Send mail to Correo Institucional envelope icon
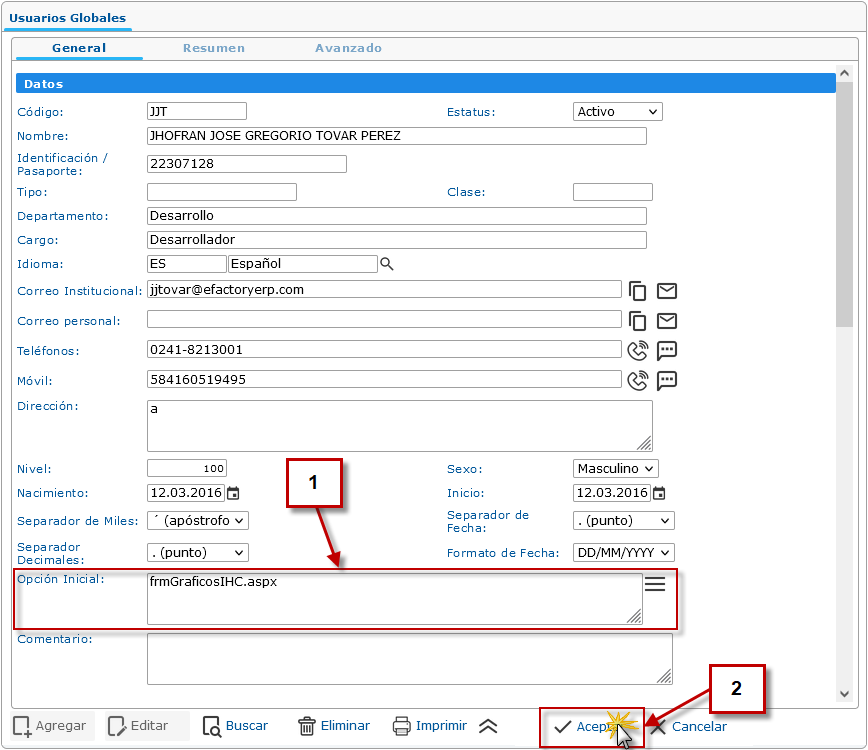The width and height of the screenshot is (868, 750). coord(667,291)
